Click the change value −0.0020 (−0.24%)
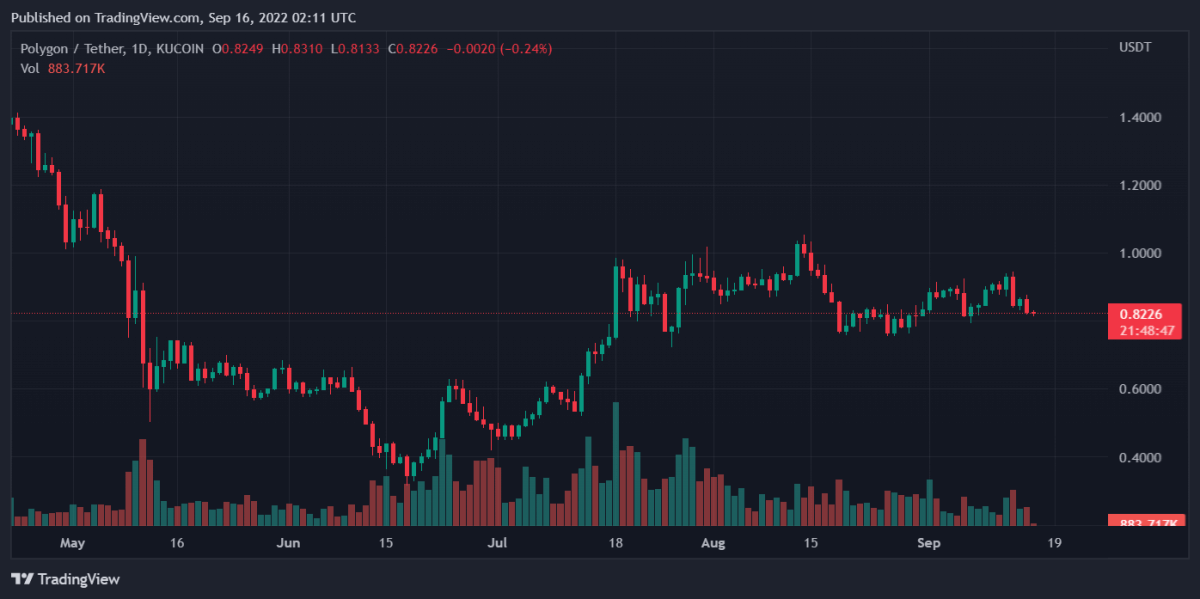 (498, 48)
